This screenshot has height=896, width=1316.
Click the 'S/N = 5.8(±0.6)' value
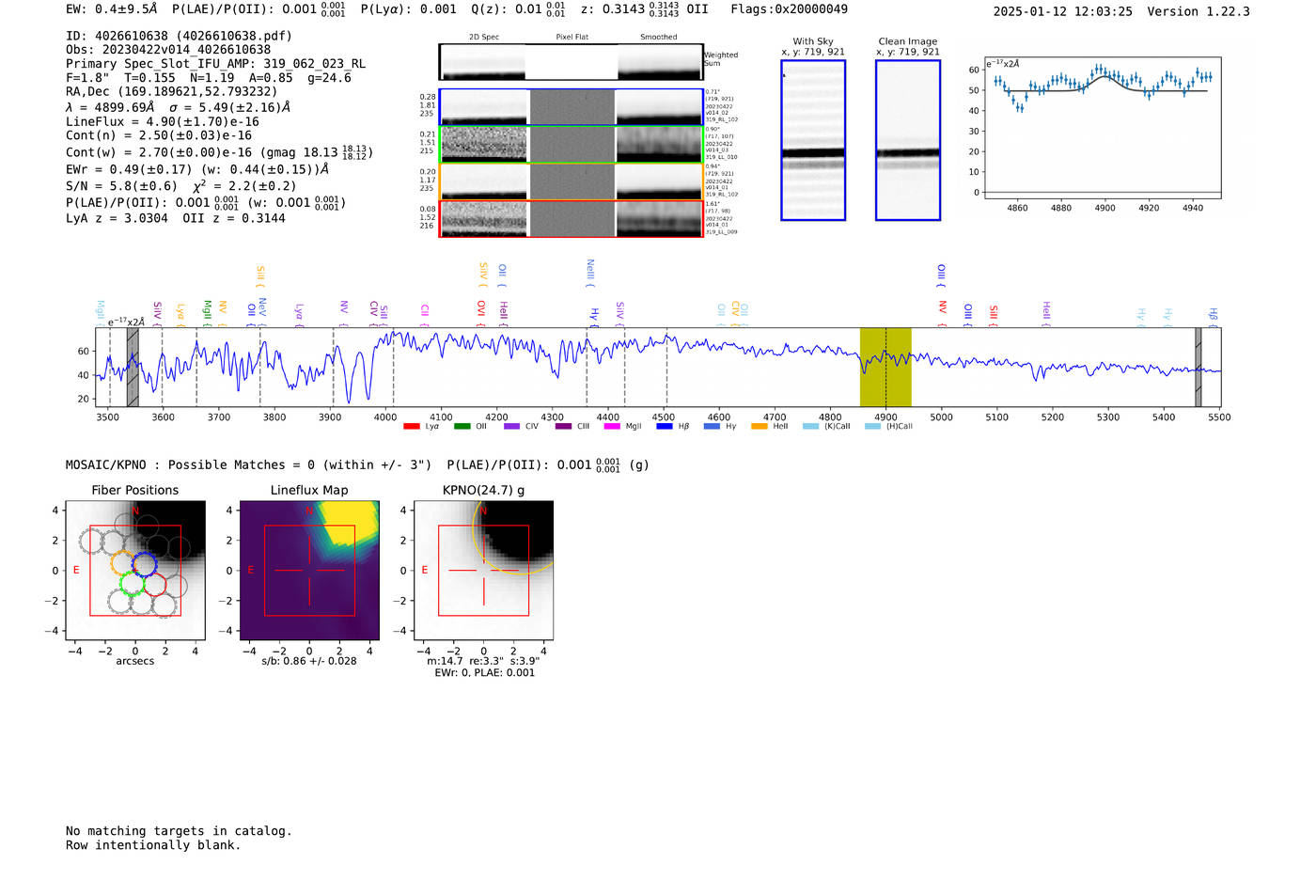121,186
